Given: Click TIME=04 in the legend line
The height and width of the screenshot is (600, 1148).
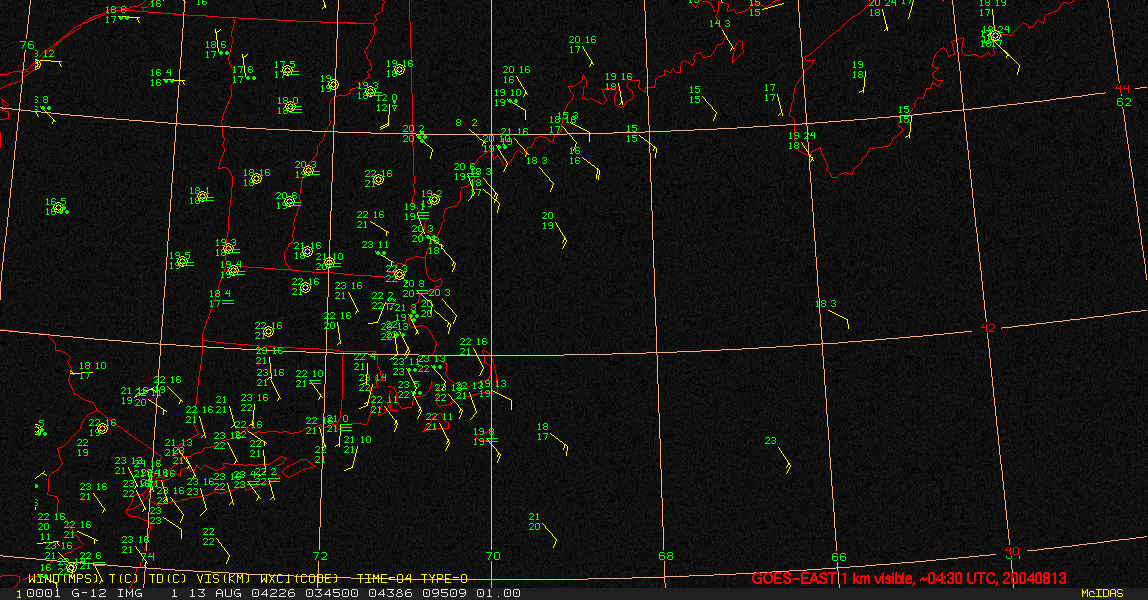Looking at the screenshot, I should pyautogui.click(x=386, y=579).
